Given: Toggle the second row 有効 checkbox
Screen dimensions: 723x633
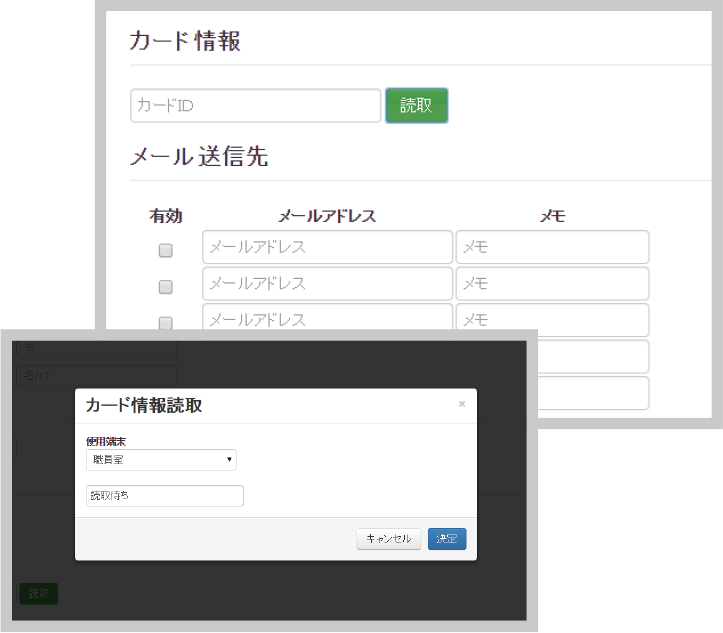Looking at the screenshot, I should tap(166, 287).
